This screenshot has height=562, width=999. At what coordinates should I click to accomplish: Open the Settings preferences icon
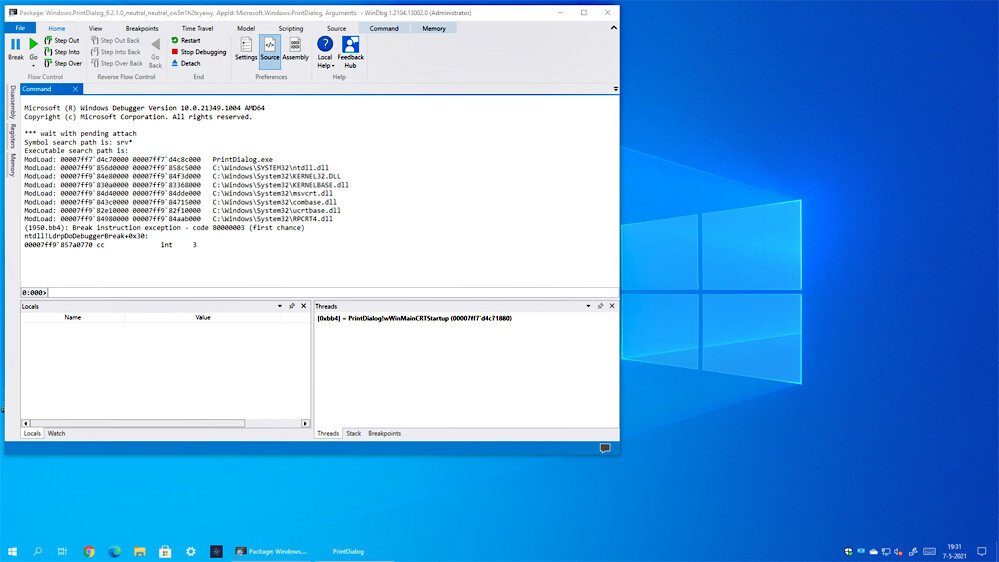[246, 48]
